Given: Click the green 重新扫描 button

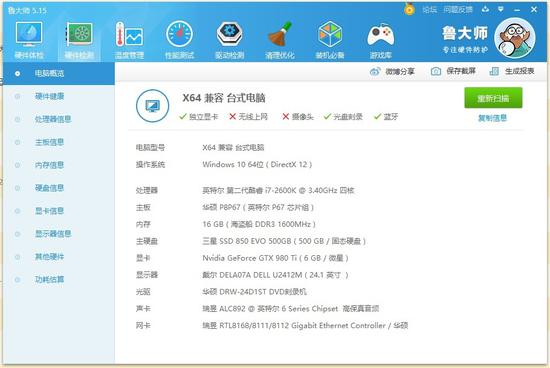Looking at the screenshot, I should pyautogui.click(x=493, y=98).
